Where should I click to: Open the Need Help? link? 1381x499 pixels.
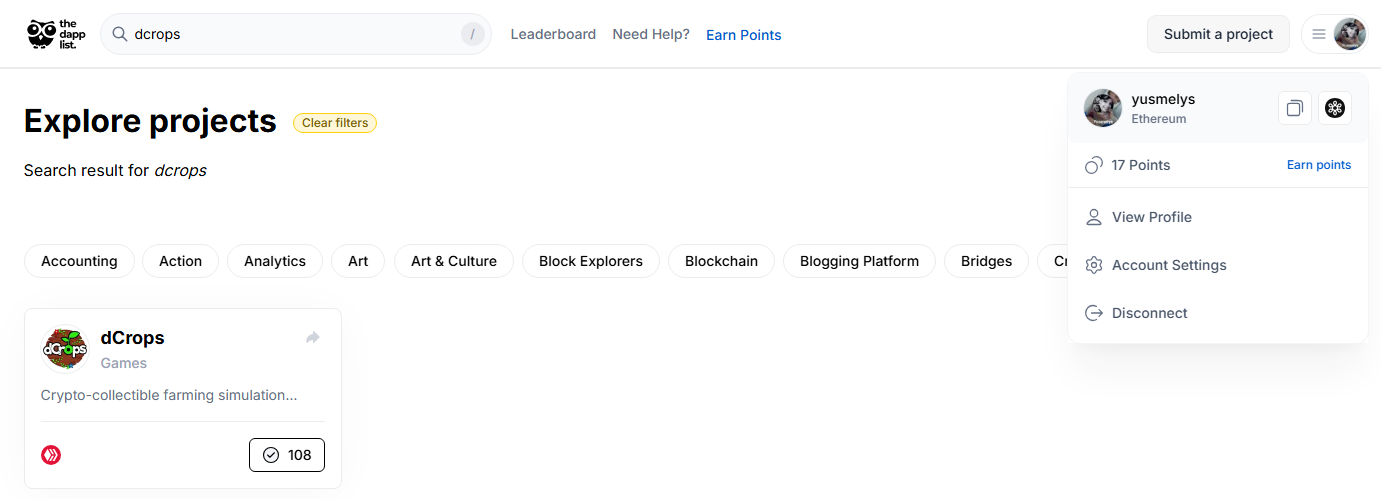[x=651, y=34]
